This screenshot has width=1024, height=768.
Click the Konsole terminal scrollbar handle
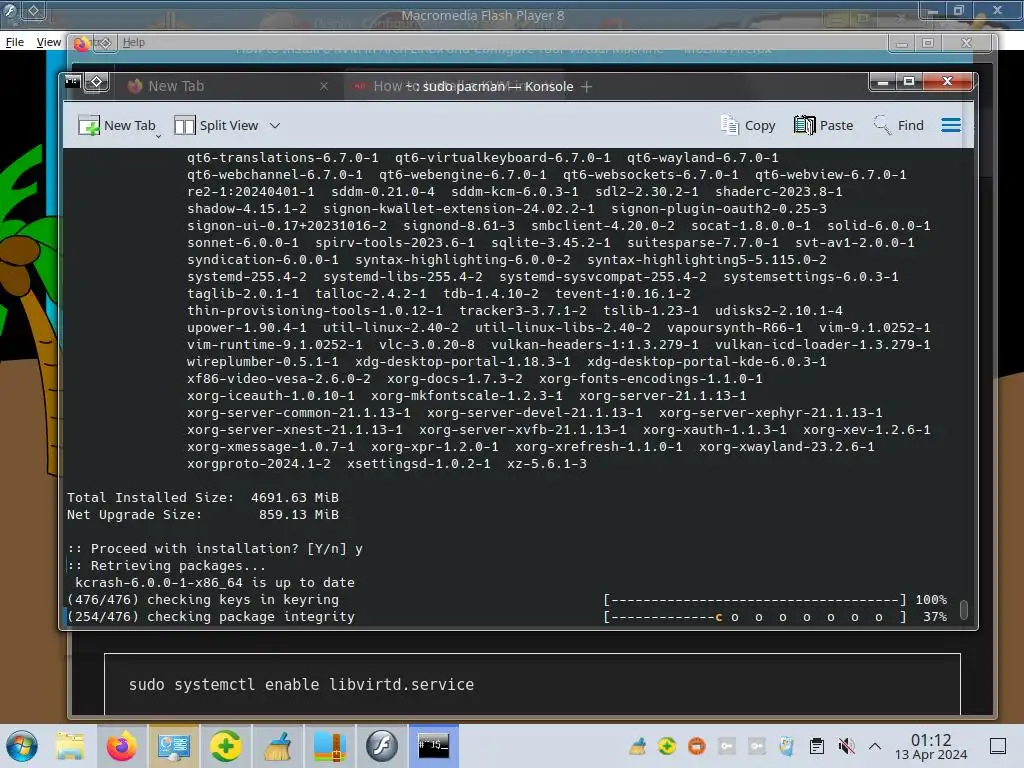point(964,609)
